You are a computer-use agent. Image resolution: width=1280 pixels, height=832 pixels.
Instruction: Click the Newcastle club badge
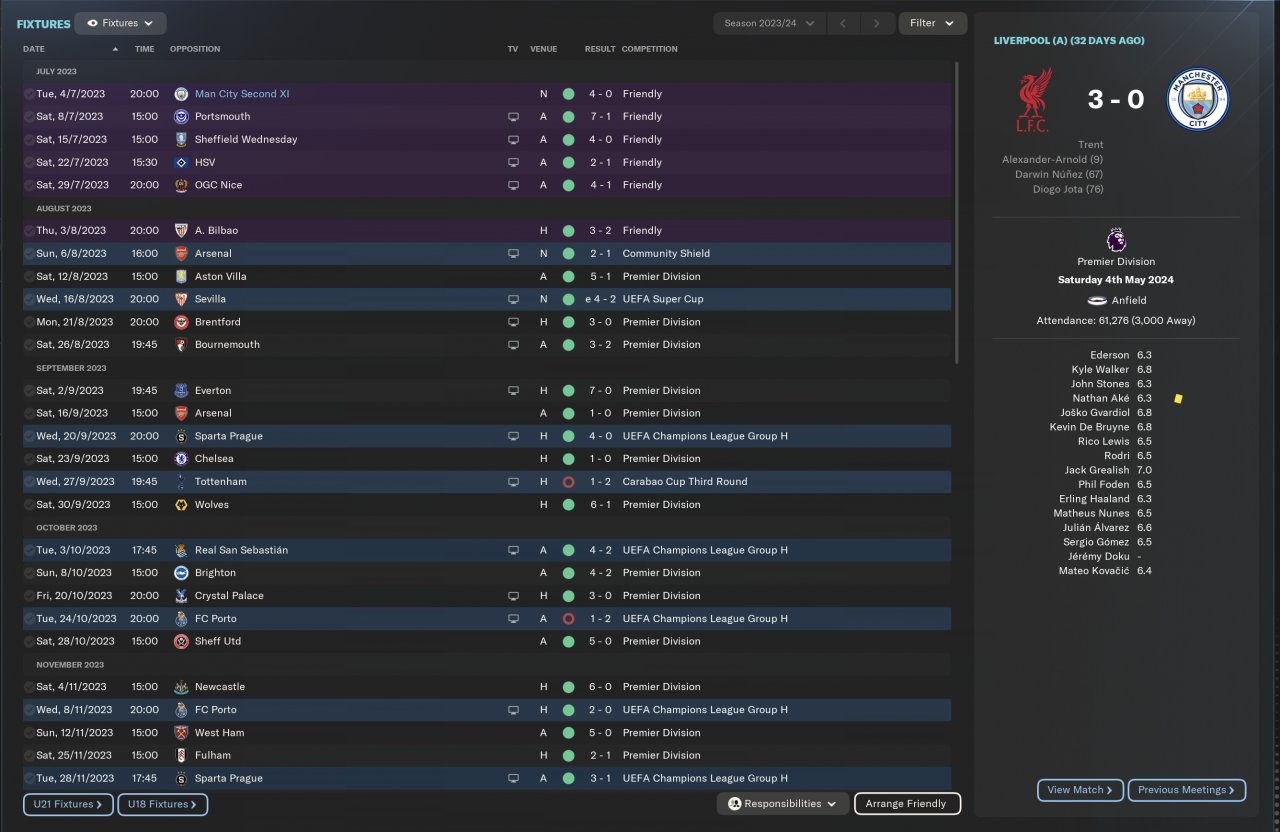point(181,687)
